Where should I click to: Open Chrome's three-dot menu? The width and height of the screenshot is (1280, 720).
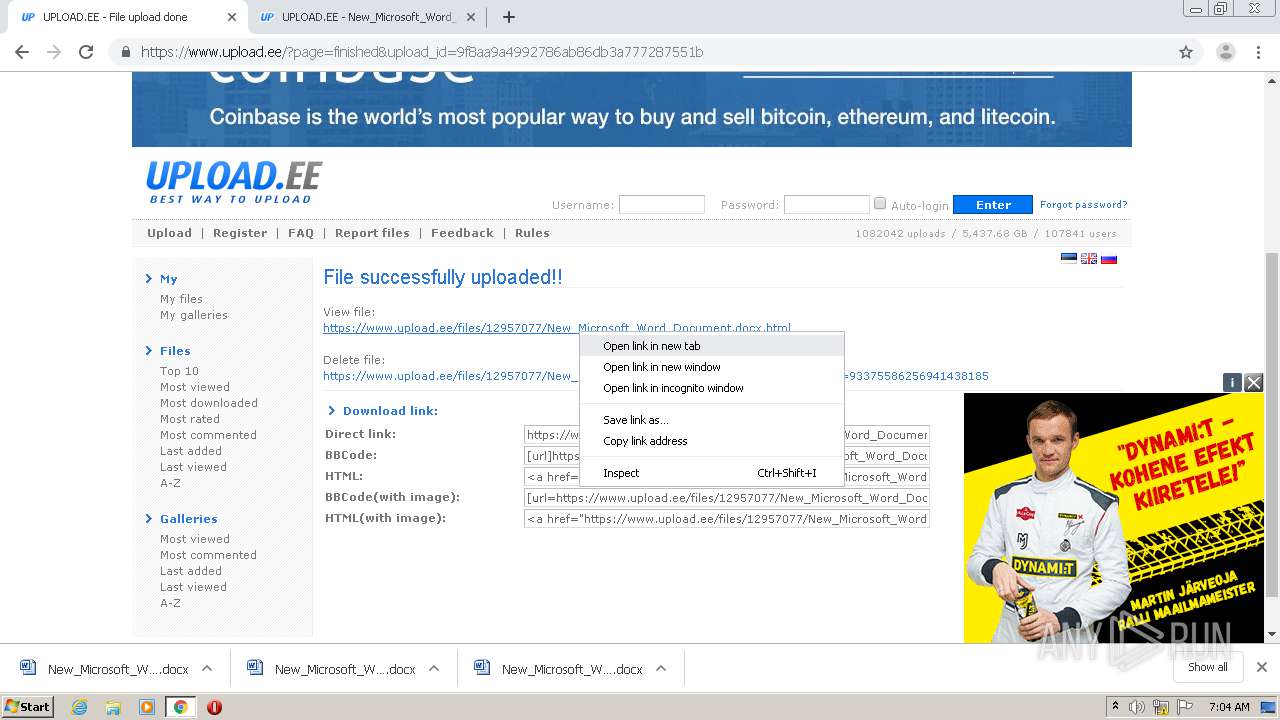[x=1259, y=52]
